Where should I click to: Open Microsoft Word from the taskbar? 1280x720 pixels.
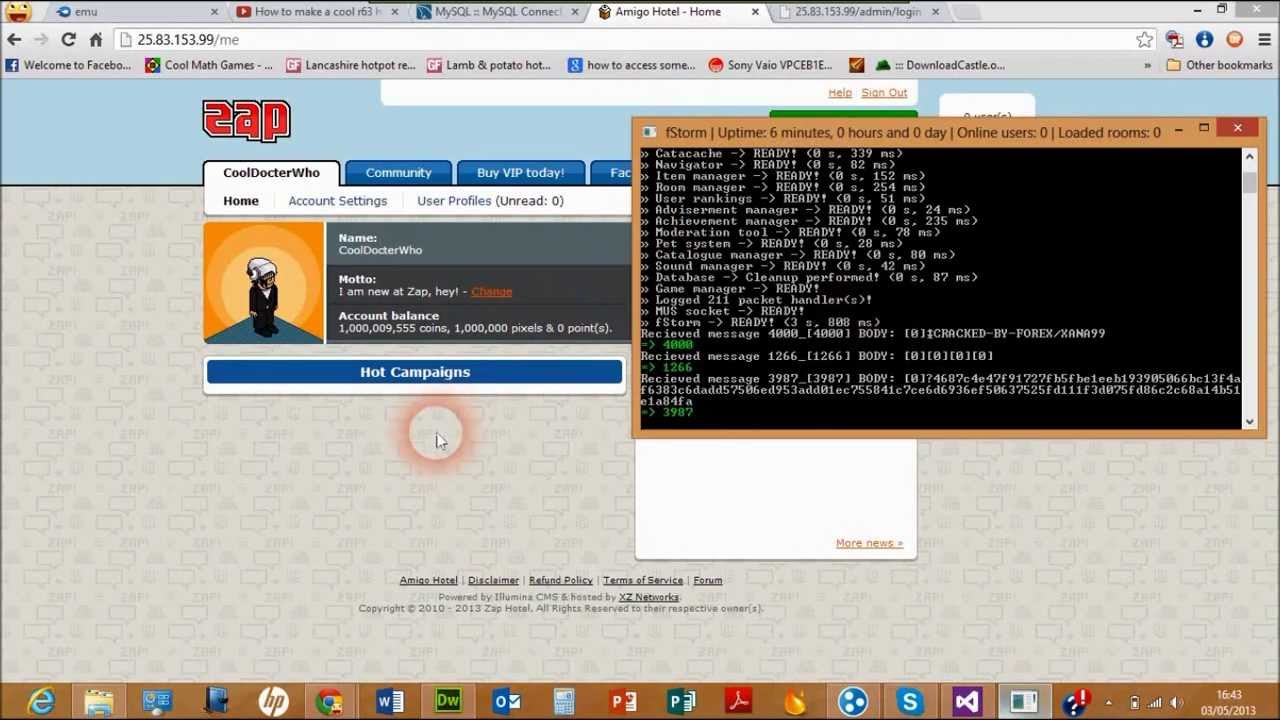(x=389, y=701)
